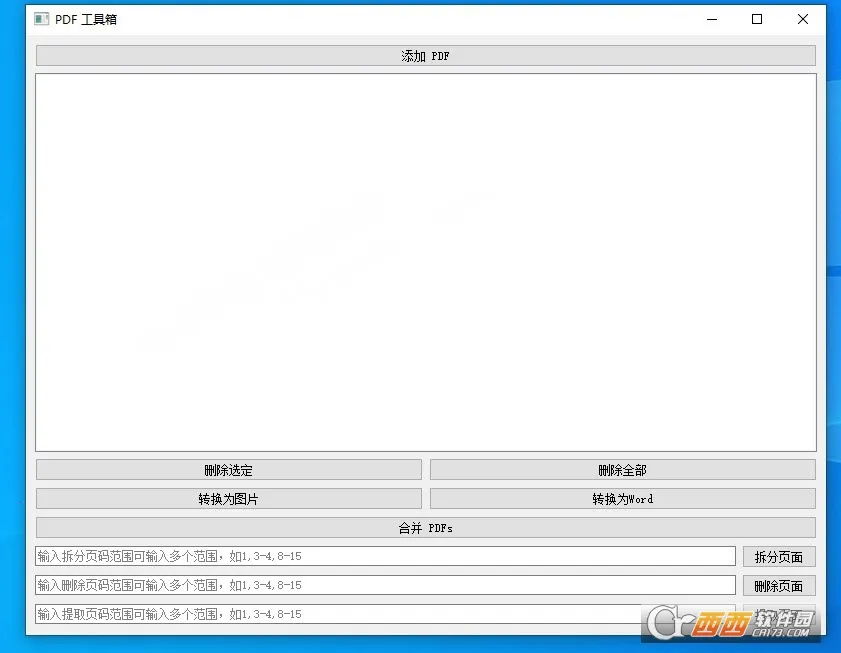Click the 提取页面 button behind the watermark
841x653 pixels.
click(x=779, y=614)
